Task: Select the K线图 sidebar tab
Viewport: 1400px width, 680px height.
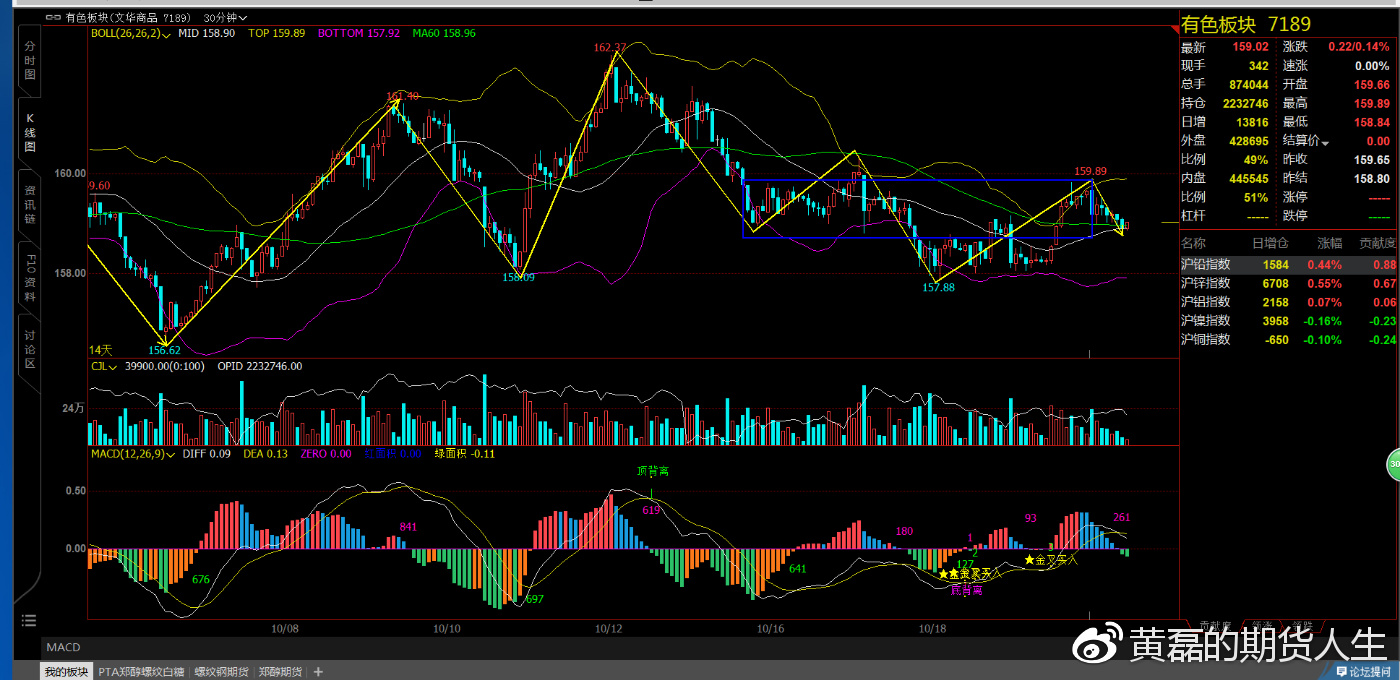Action: (29, 132)
